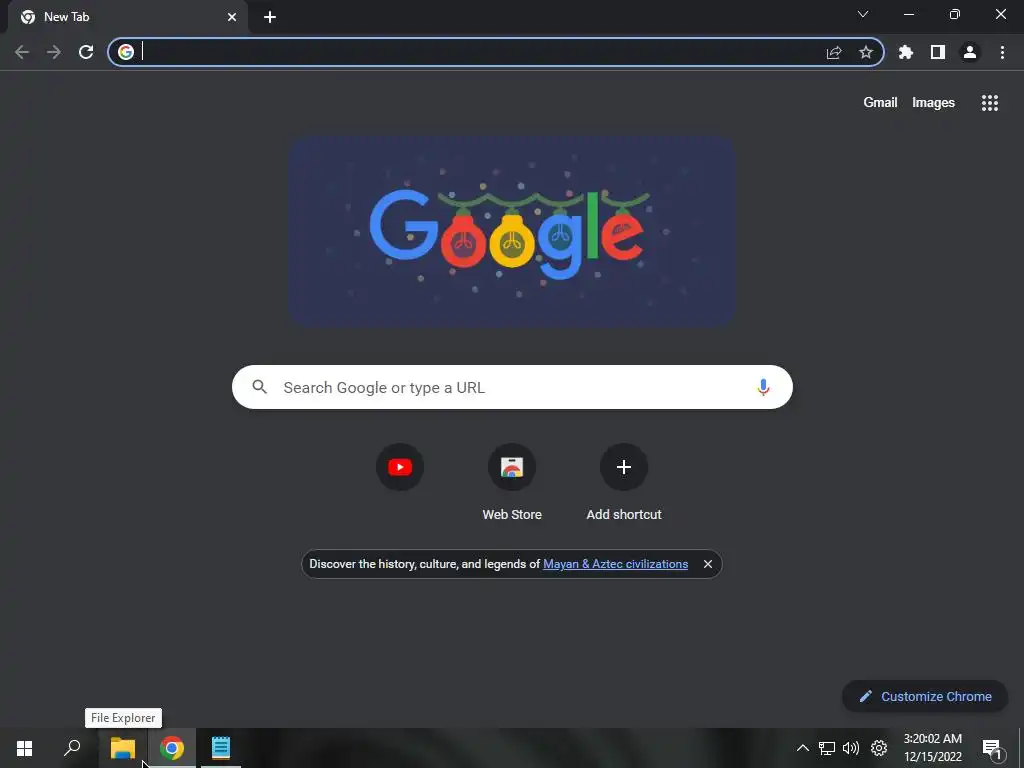Viewport: 1024px width, 768px height.
Task: Open the notification center icon
Action: click(x=992, y=748)
